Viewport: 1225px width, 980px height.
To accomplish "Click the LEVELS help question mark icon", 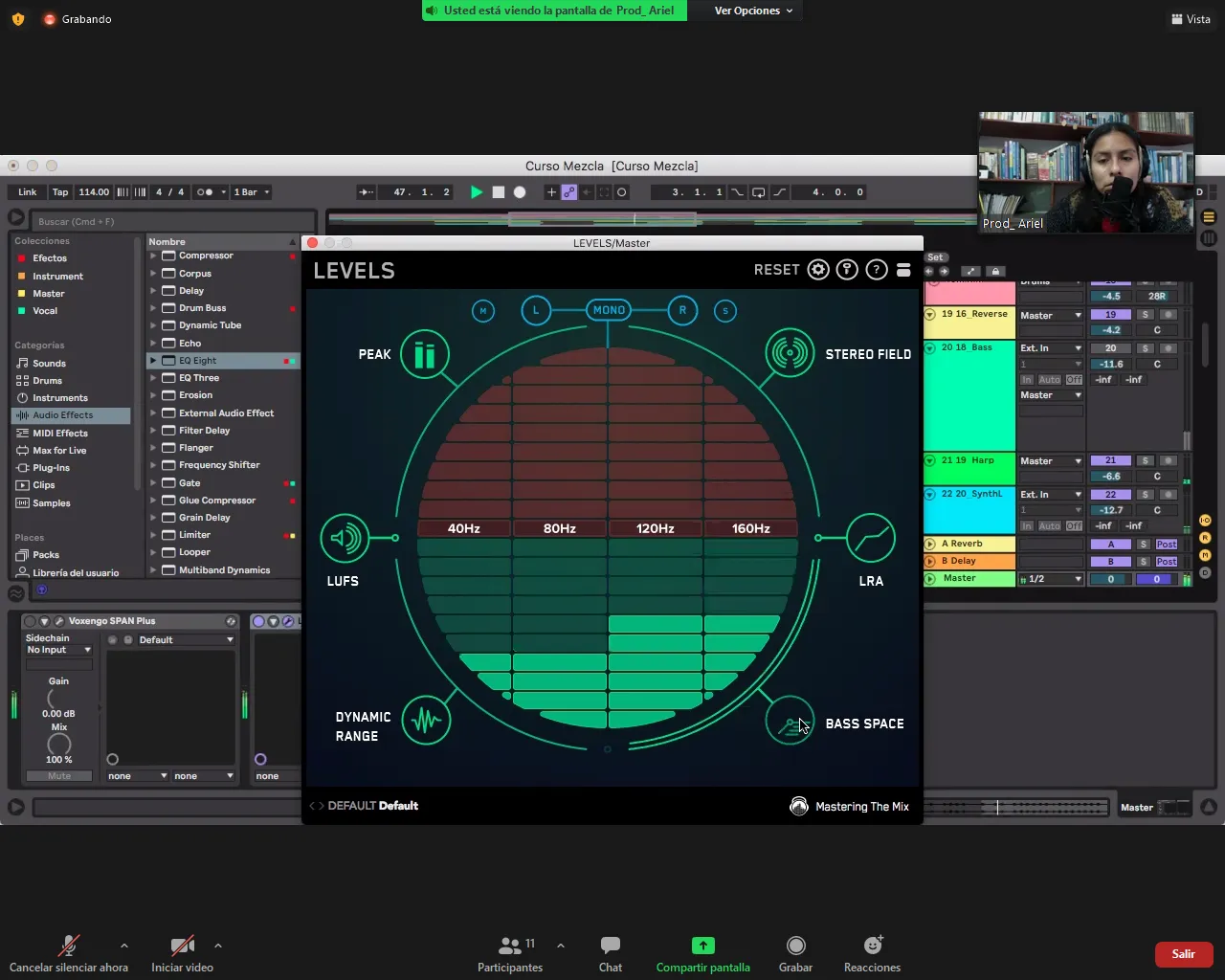I will (x=877, y=270).
